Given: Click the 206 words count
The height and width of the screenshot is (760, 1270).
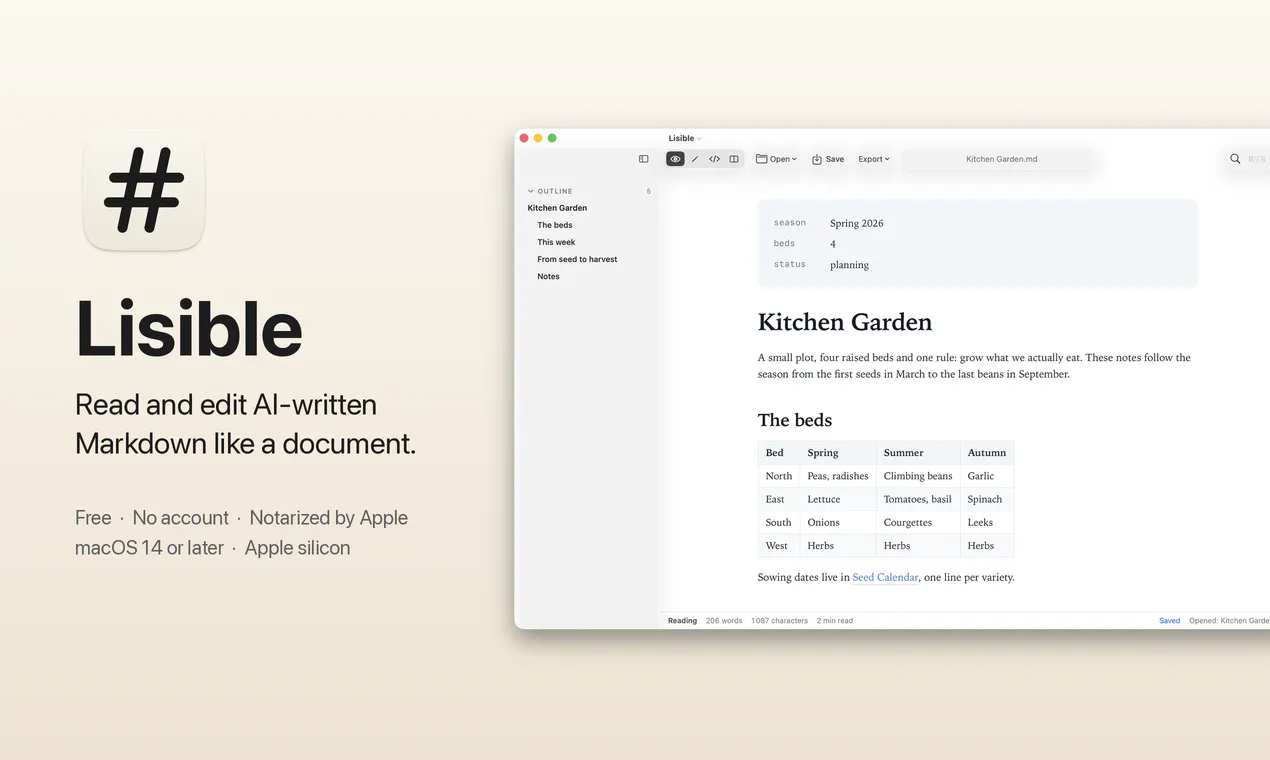Looking at the screenshot, I should click(724, 621).
